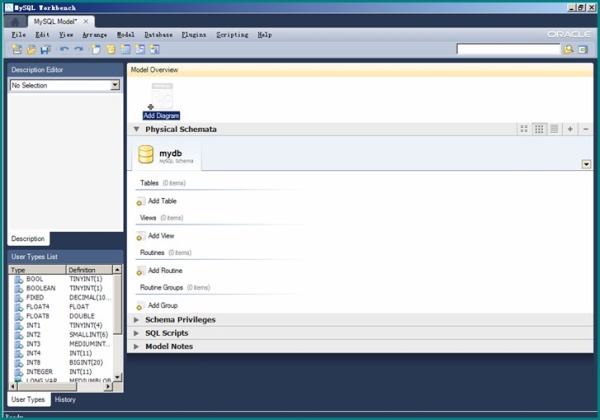Click the plus icon to add schema
The image size is (600, 420).
[x=570, y=129]
